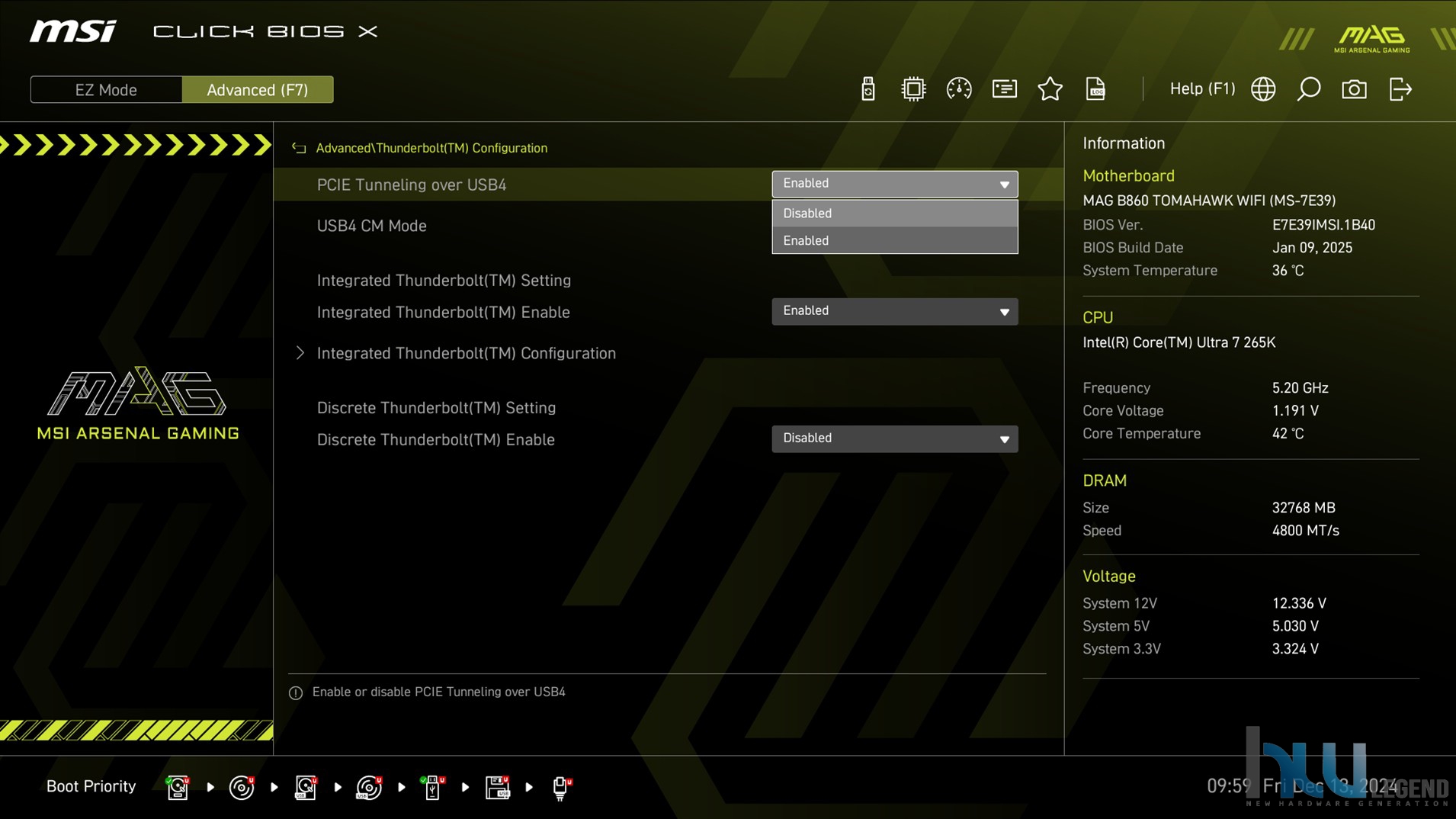
Task: Open the Integrated Thunderbolt(TM) Enable dropdown
Action: tap(894, 311)
